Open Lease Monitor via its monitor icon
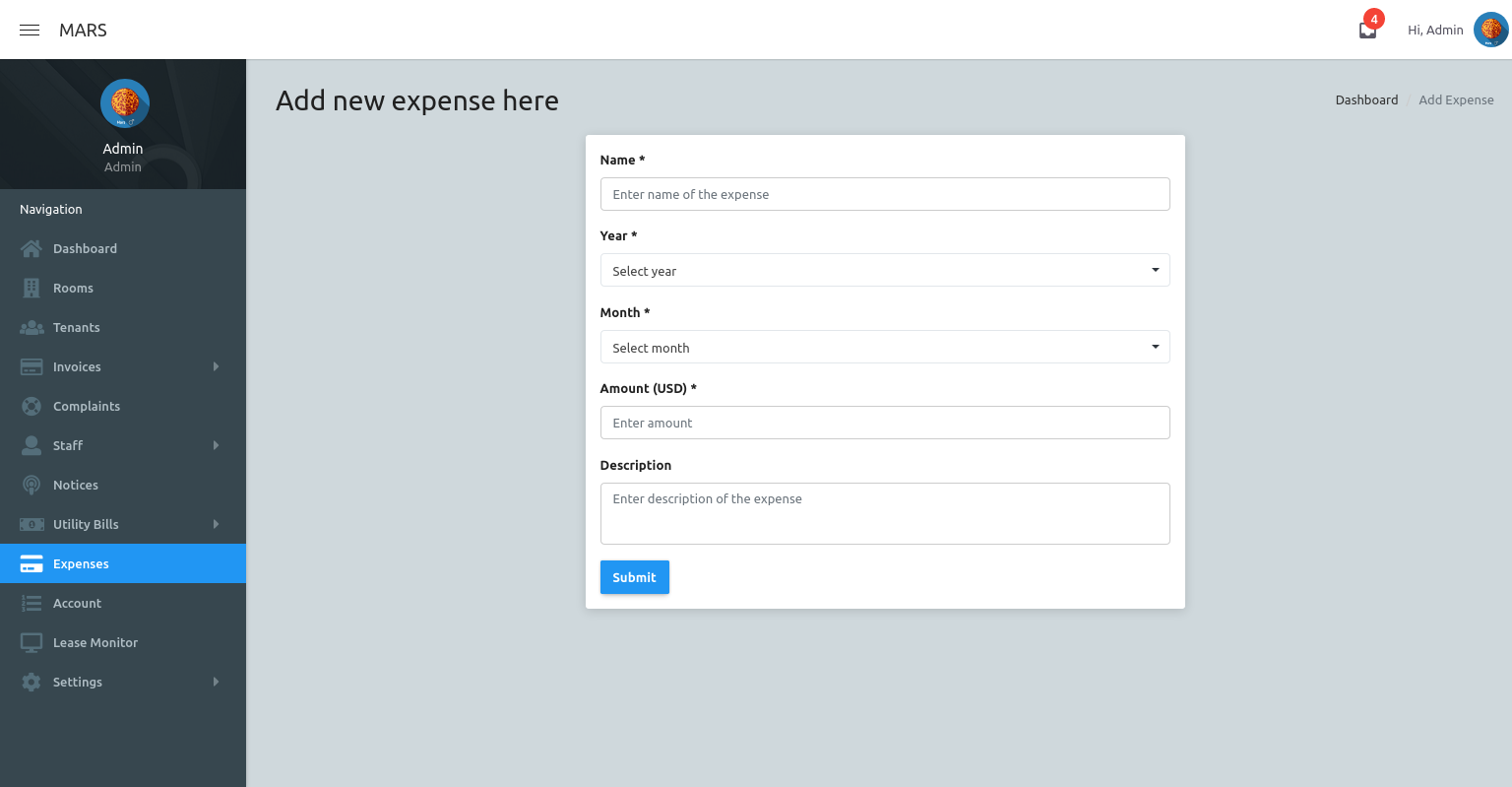1512x787 pixels. [x=31, y=642]
